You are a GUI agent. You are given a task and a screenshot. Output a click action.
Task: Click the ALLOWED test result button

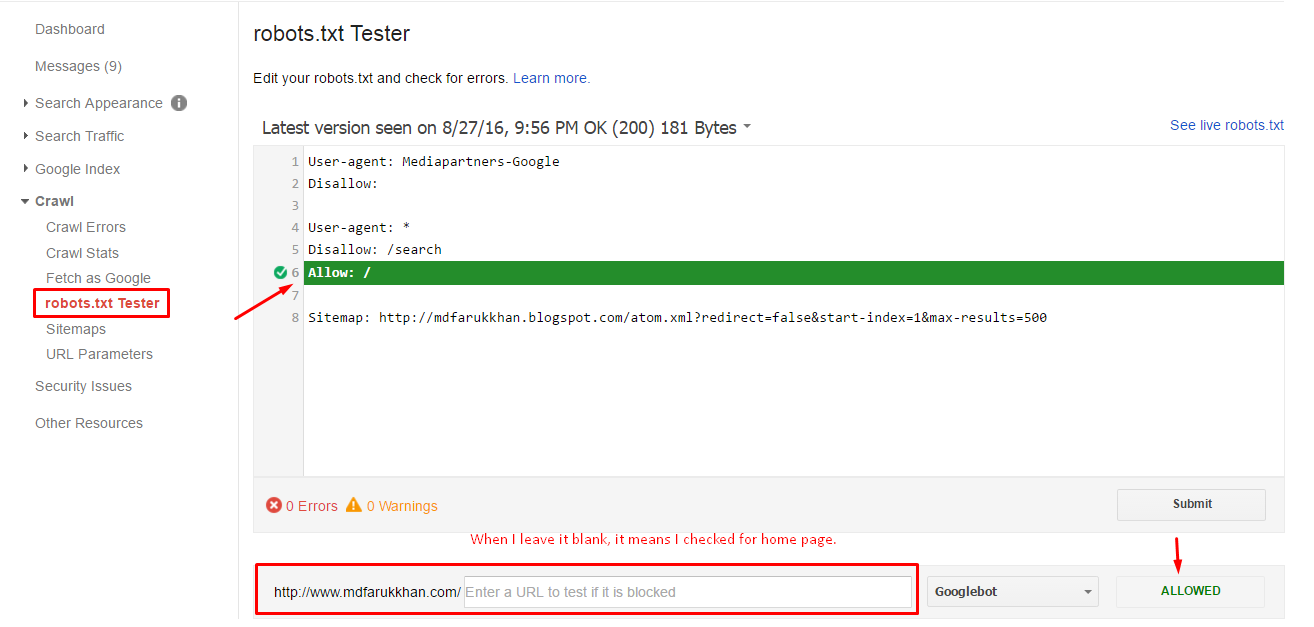point(1190,591)
